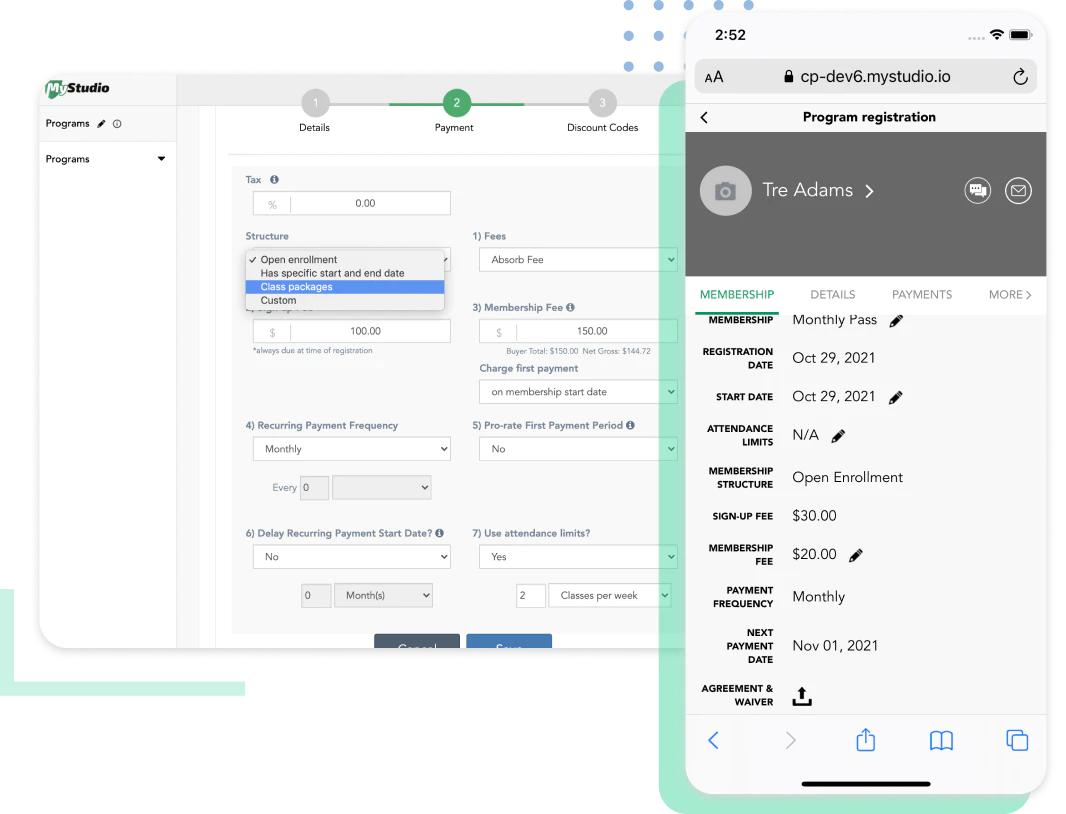Viewport: 1066px width, 814px height.
Task: Open Safari tabs overview icon
Action: (x=1017, y=740)
